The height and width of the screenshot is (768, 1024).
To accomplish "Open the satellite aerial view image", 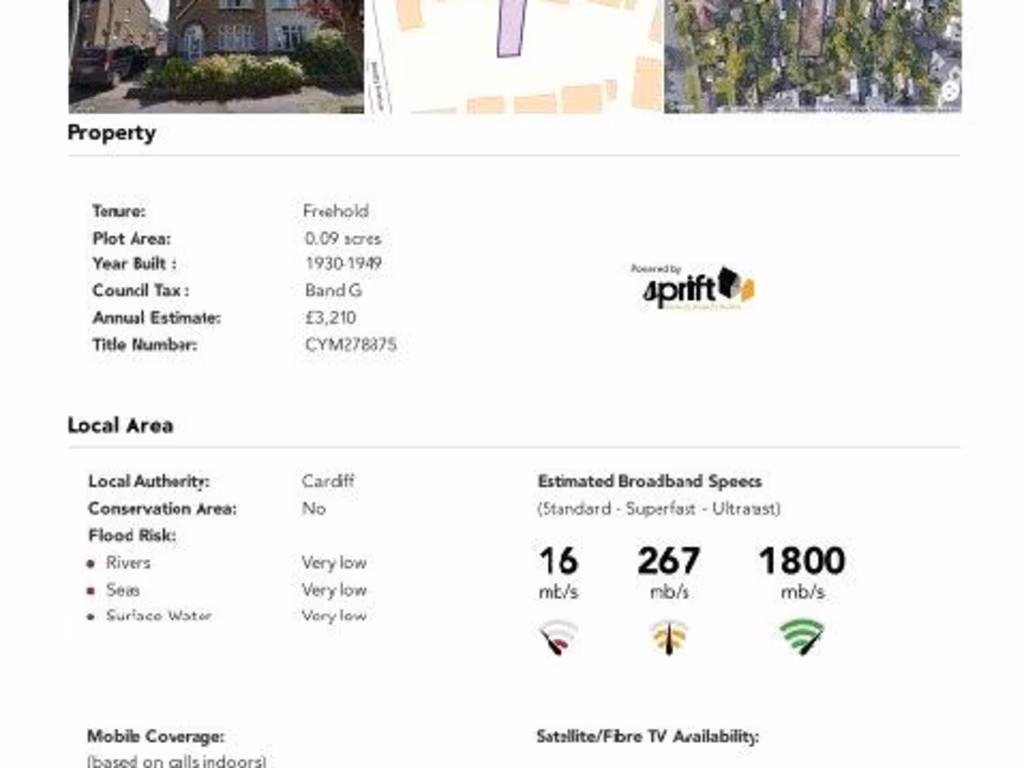I will 812,55.
